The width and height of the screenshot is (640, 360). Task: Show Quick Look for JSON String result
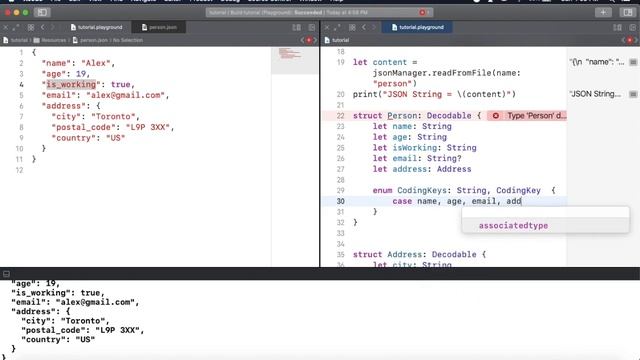[633, 94]
